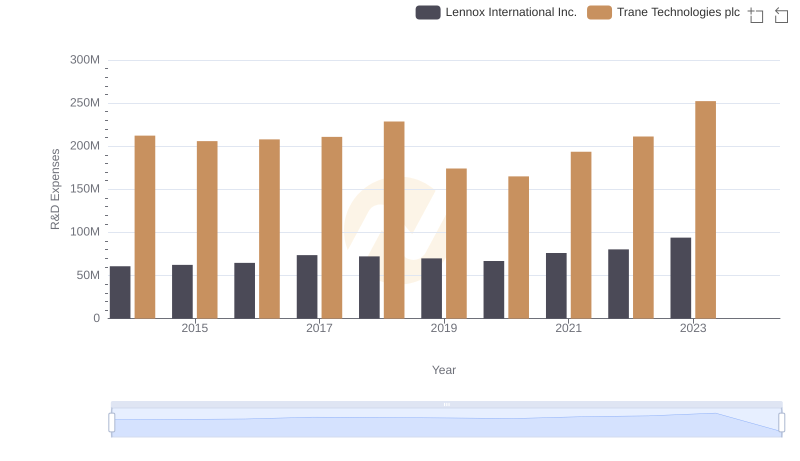800x461 pixels.
Task: Click the Trane 2017 bar
Action: coord(332,227)
